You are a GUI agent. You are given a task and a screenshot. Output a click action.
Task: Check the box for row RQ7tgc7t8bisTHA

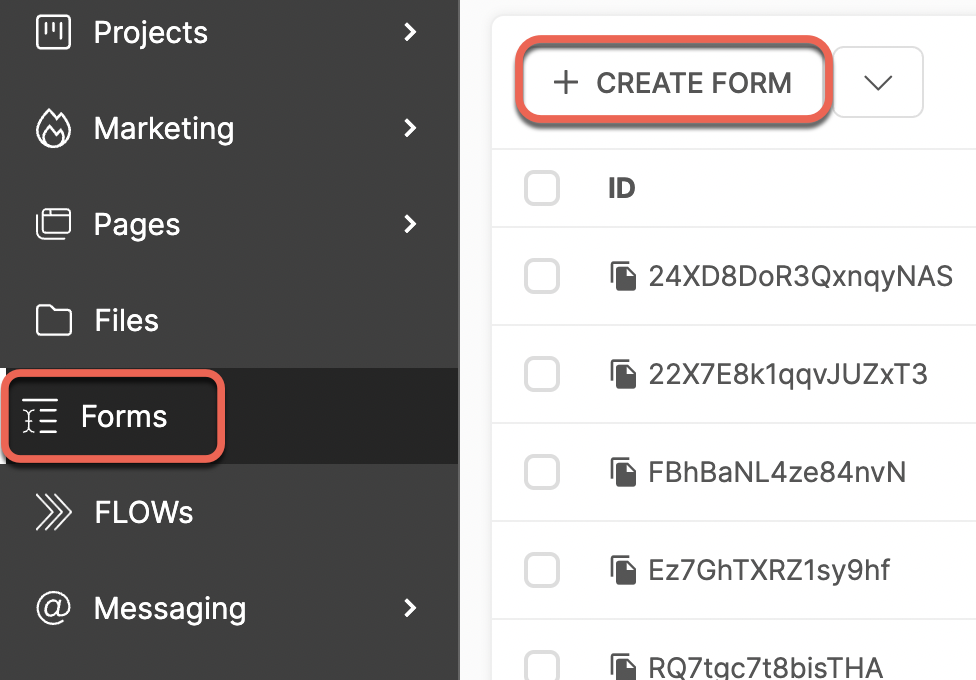542,665
